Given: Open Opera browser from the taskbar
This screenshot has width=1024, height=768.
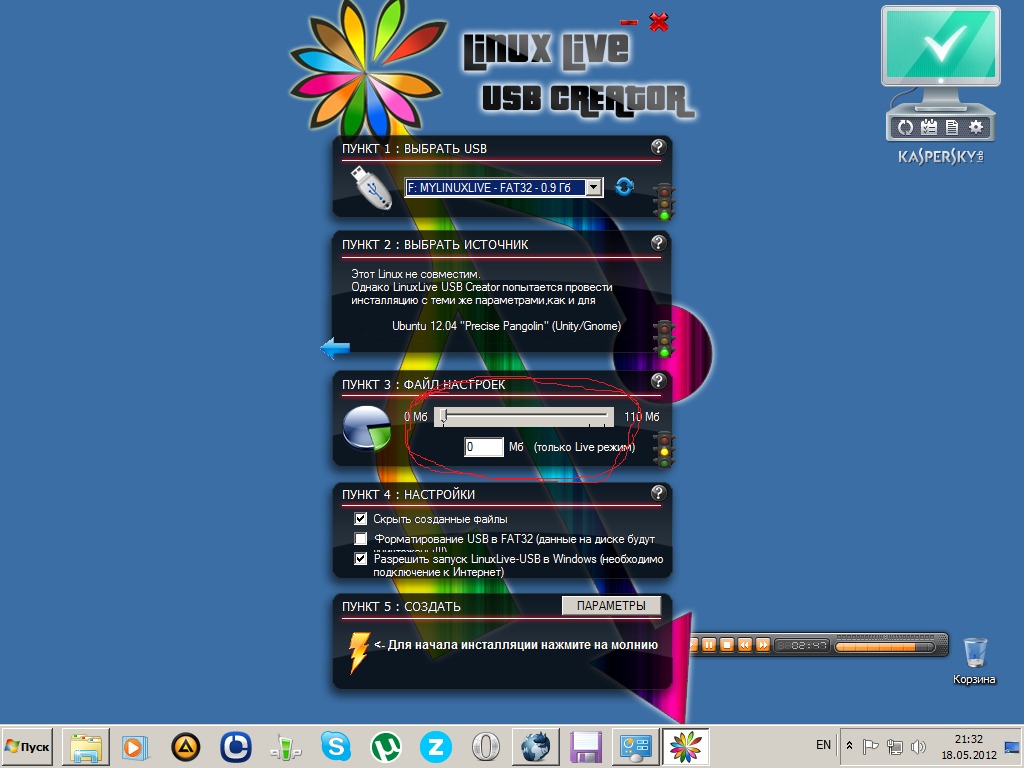Looking at the screenshot, I should coord(486,746).
